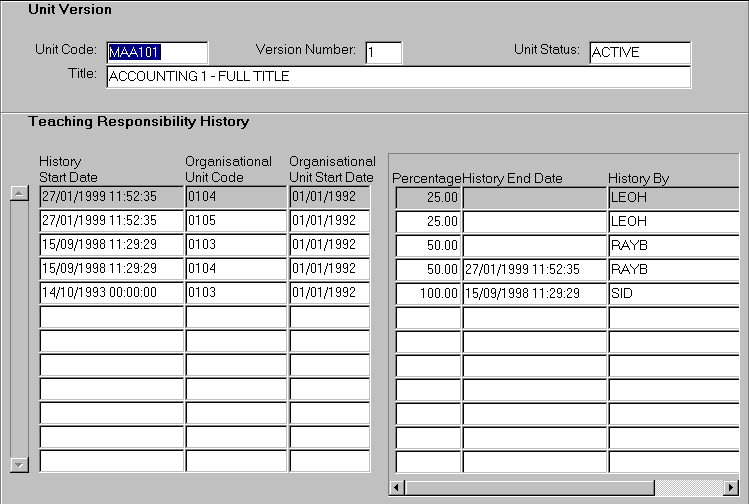The image size is (749, 504).
Task: Click the vertical scrollbar down arrow
Action: [18, 464]
